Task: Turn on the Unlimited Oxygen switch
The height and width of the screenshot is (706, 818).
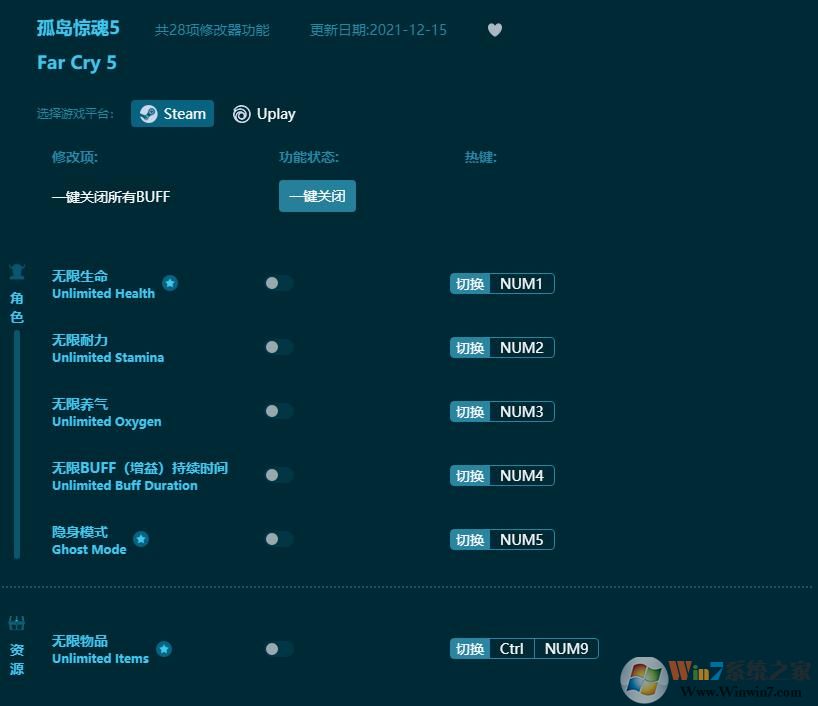Action: [278, 411]
